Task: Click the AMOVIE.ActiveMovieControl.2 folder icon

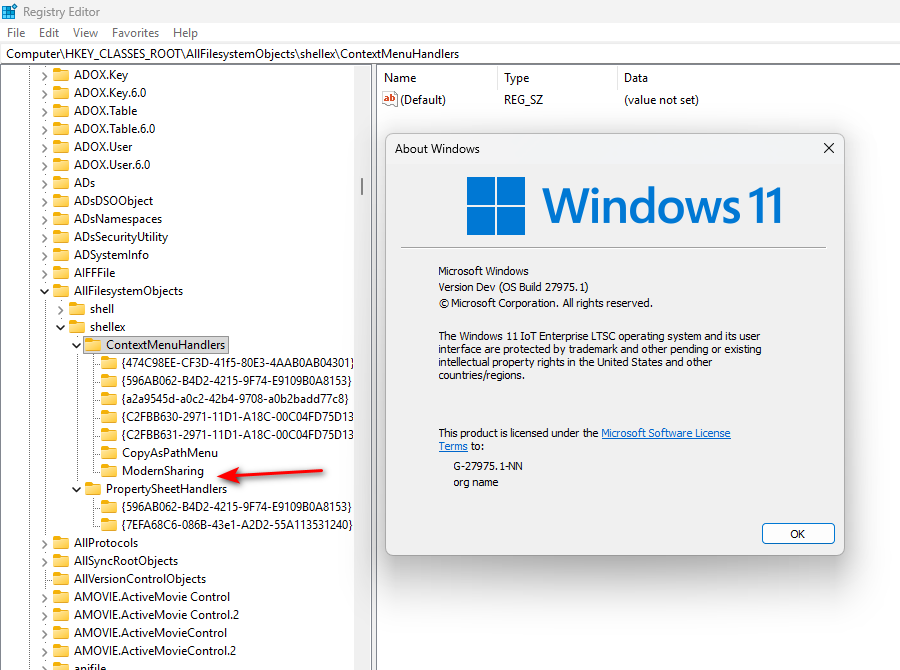Action: pos(60,651)
